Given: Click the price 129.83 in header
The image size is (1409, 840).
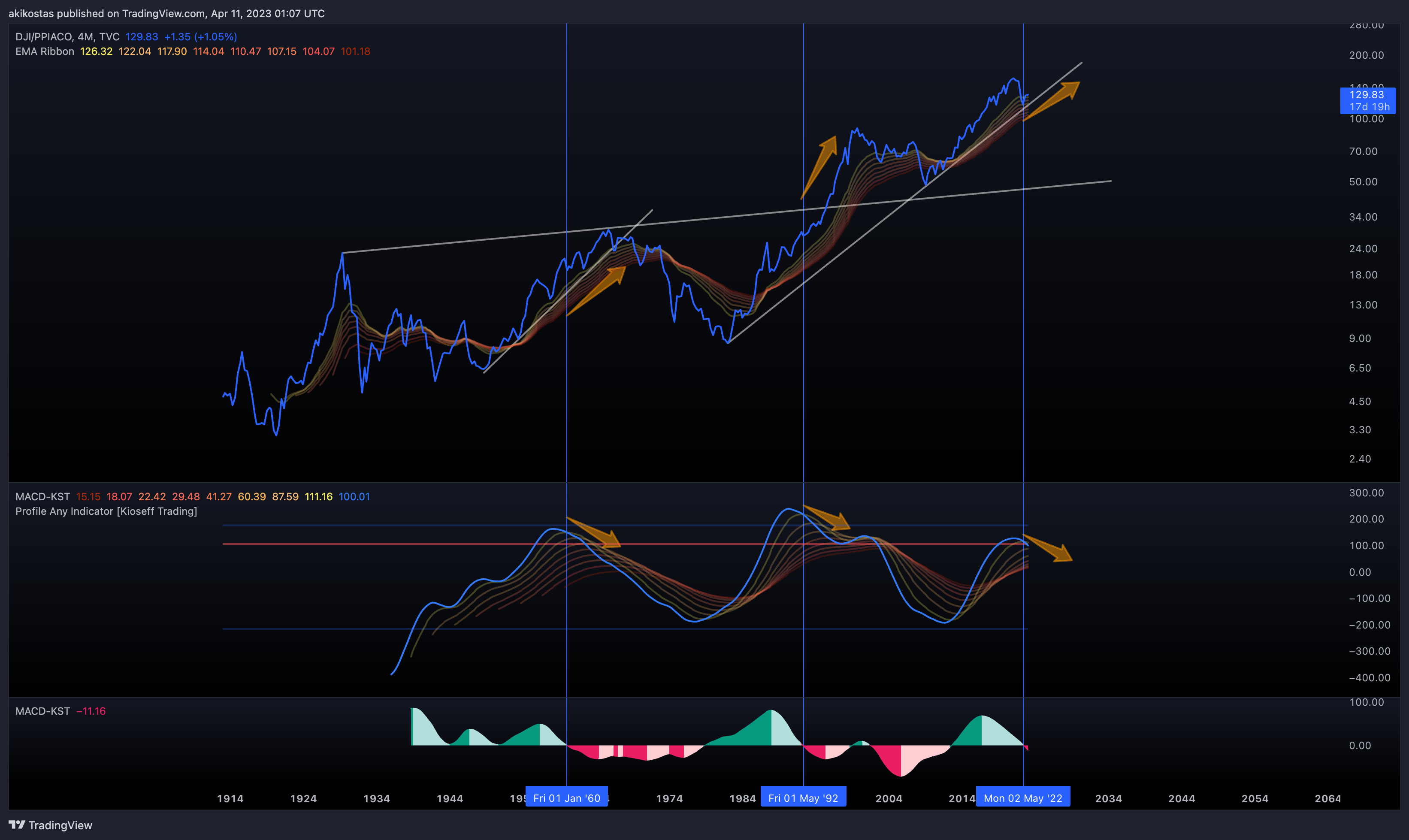Looking at the screenshot, I should 142,37.
